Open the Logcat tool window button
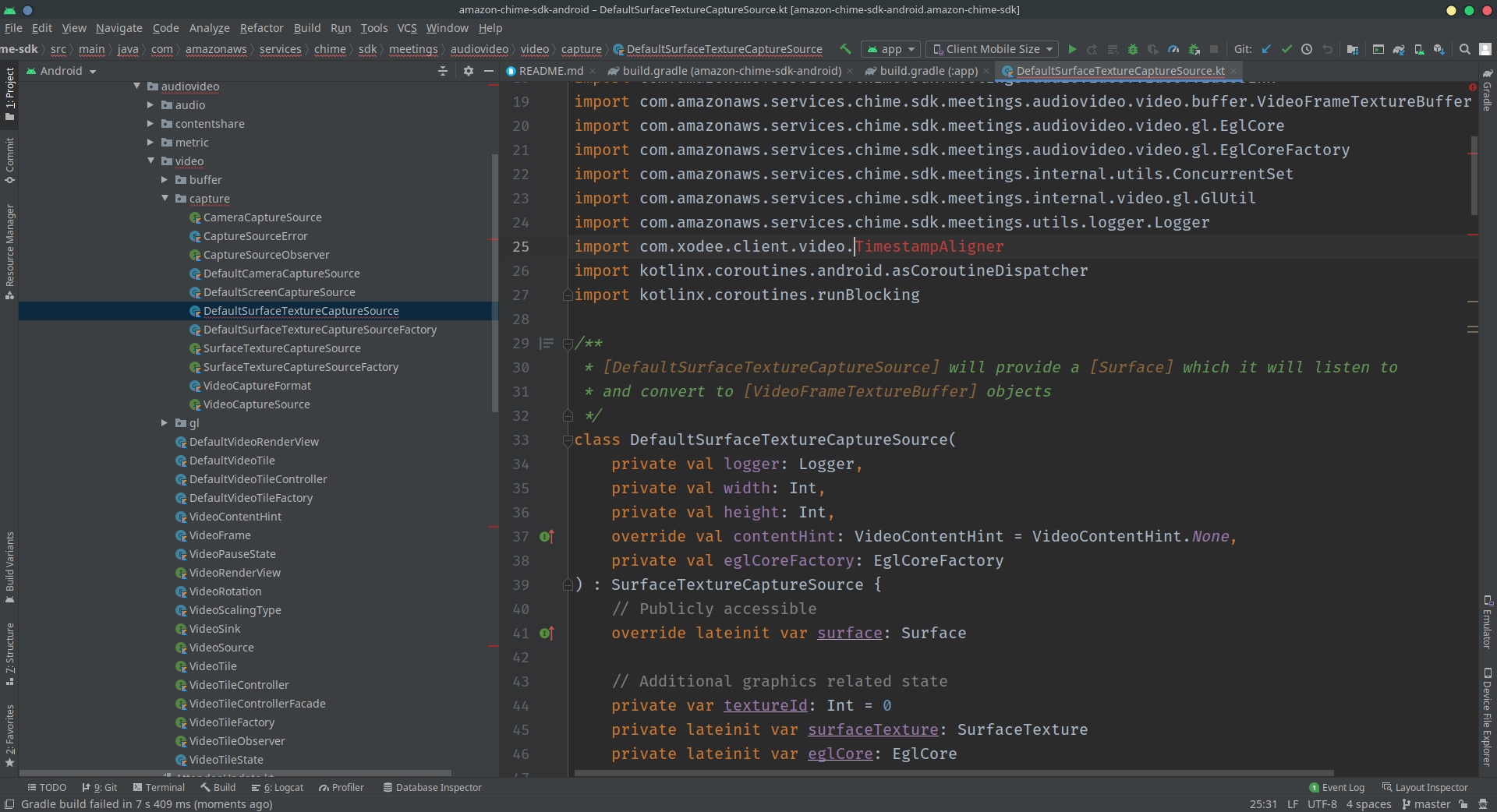The width and height of the screenshot is (1497, 812). [x=278, y=788]
